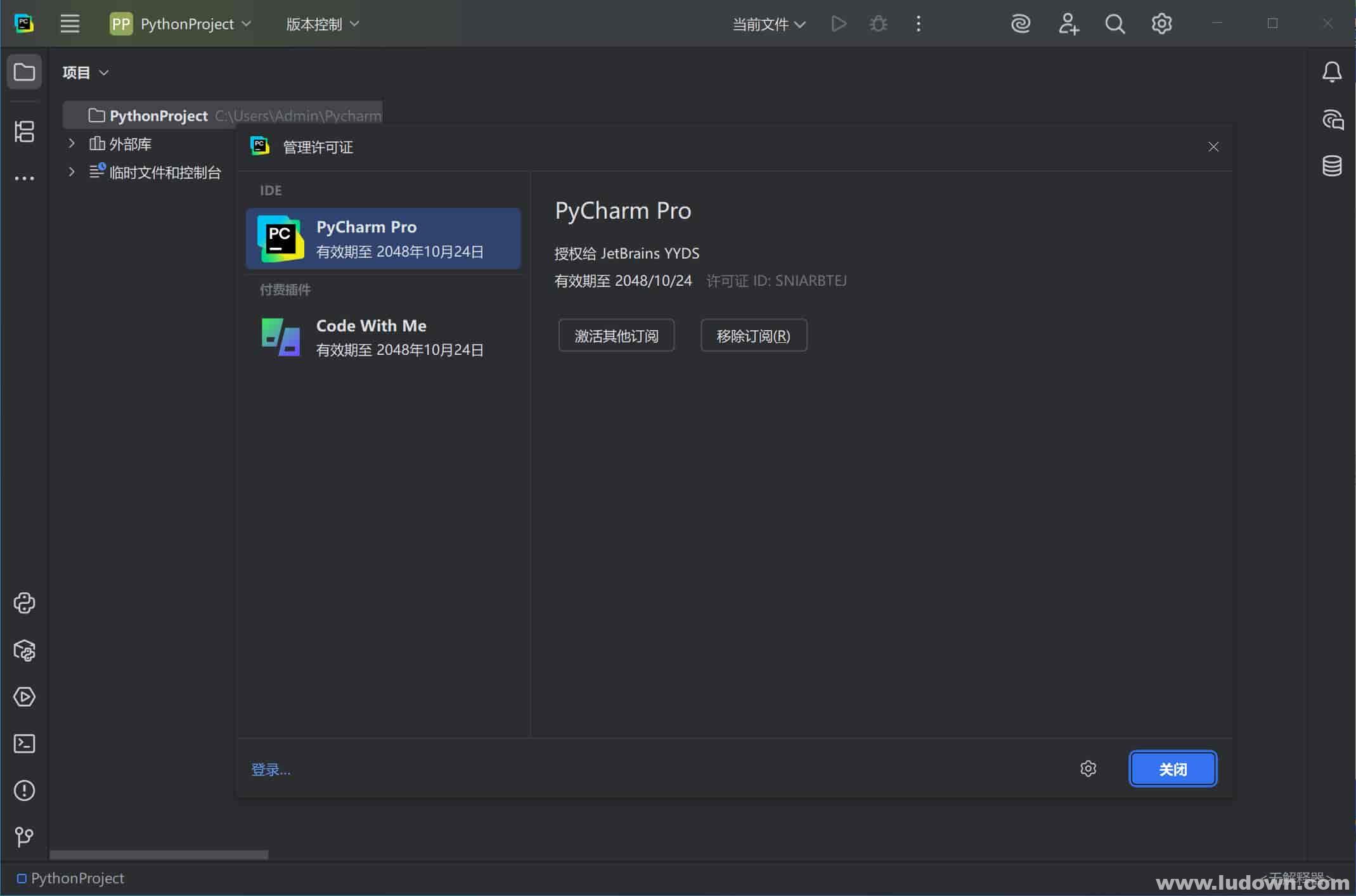Expand the 外部库 tree node
Screen dimensions: 1356x896
click(x=72, y=144)
